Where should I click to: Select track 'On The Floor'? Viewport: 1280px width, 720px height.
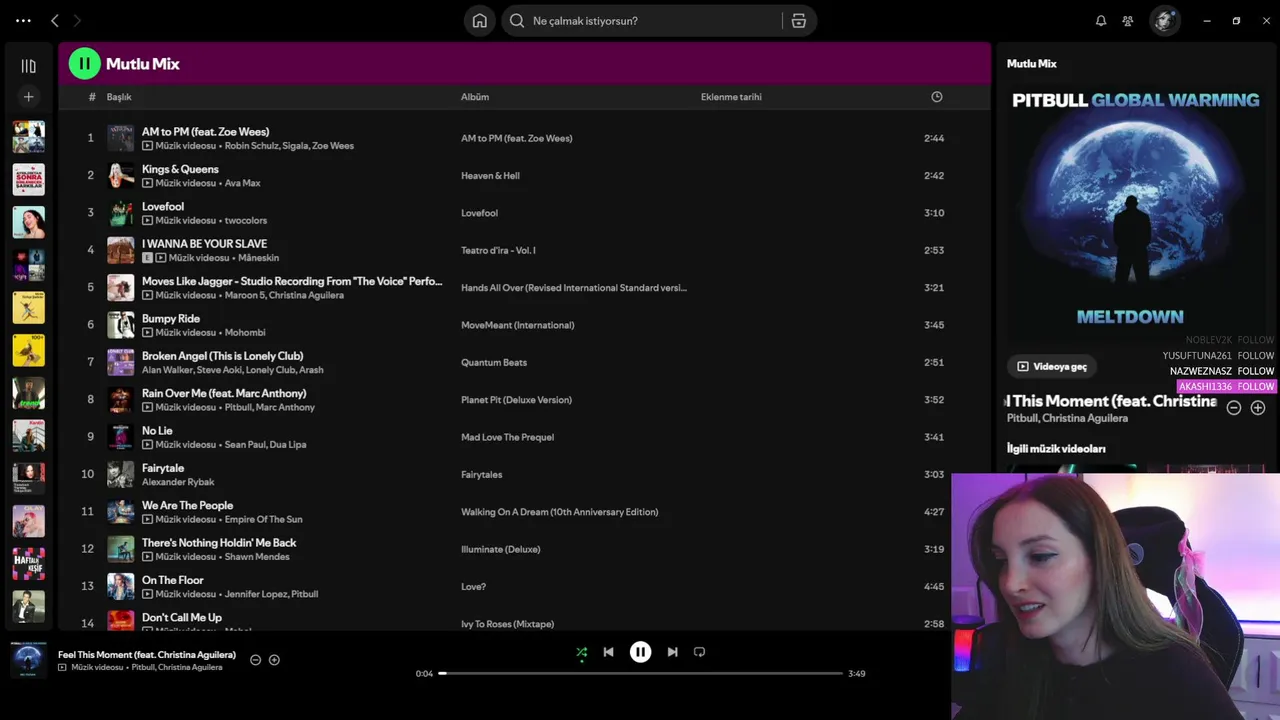pos(172,580)
